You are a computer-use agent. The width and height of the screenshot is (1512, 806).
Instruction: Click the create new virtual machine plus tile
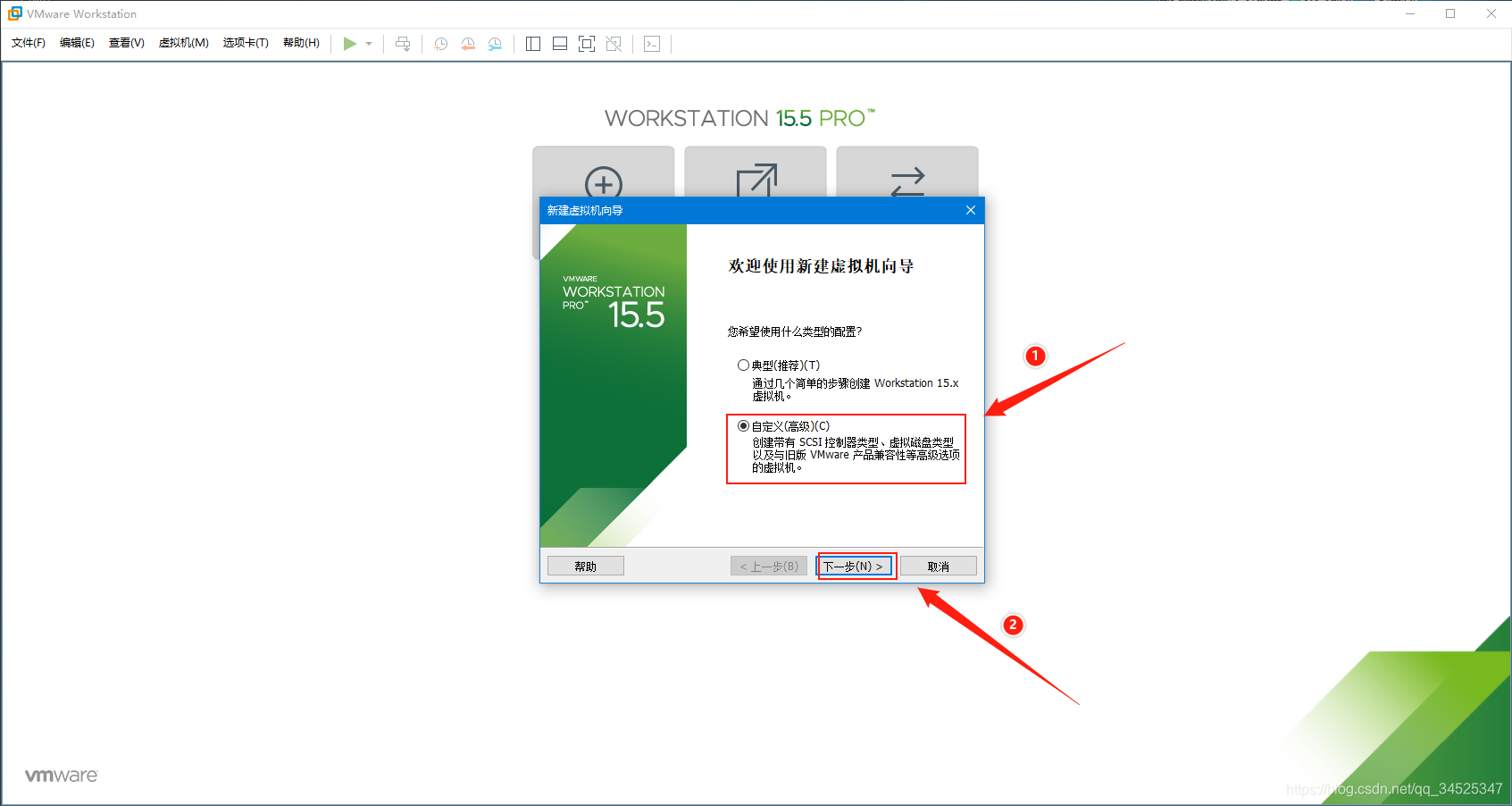604,172
